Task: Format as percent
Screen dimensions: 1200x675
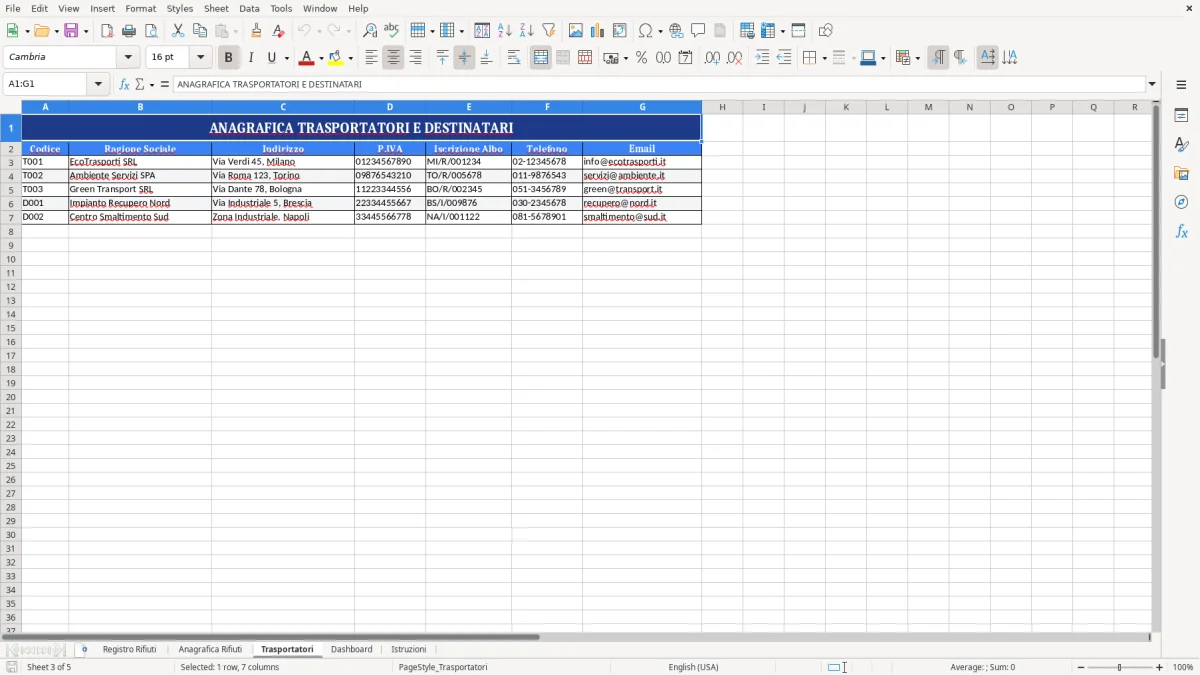Action: [641, 58]
